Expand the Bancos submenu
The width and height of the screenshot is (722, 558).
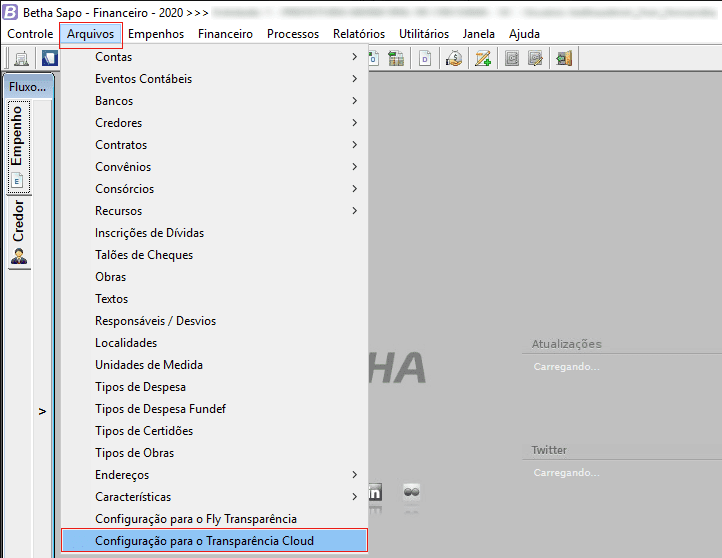(215, 101)
